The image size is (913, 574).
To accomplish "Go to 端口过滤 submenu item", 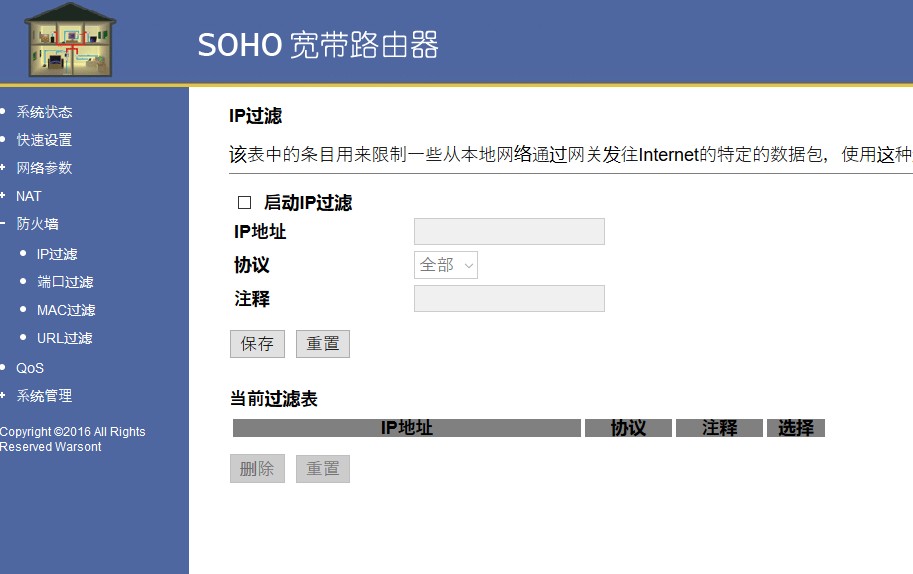I will click(65, 282).
